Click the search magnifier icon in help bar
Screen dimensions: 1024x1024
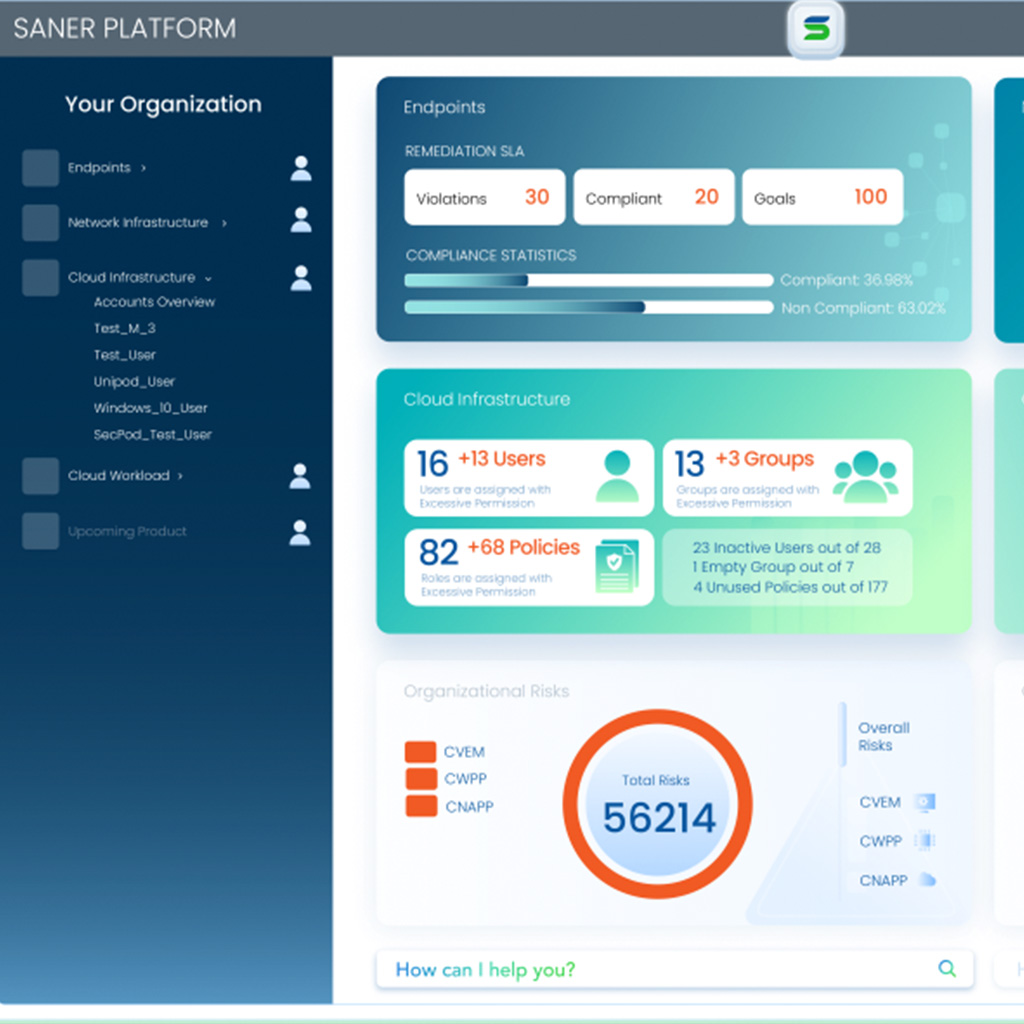click(946, 968)
